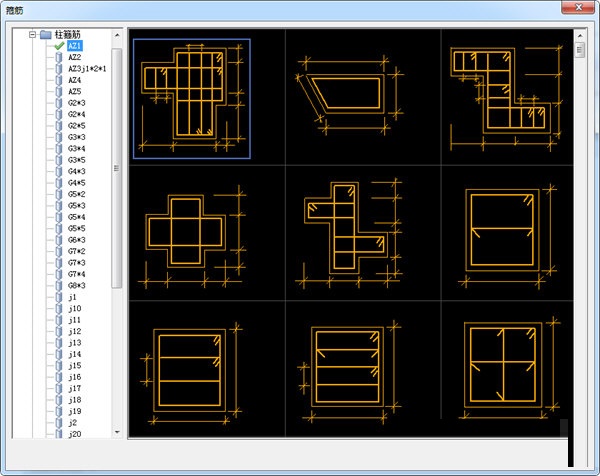
Task: Select the G4*5 stirrup type
Action: click(77, 183)
